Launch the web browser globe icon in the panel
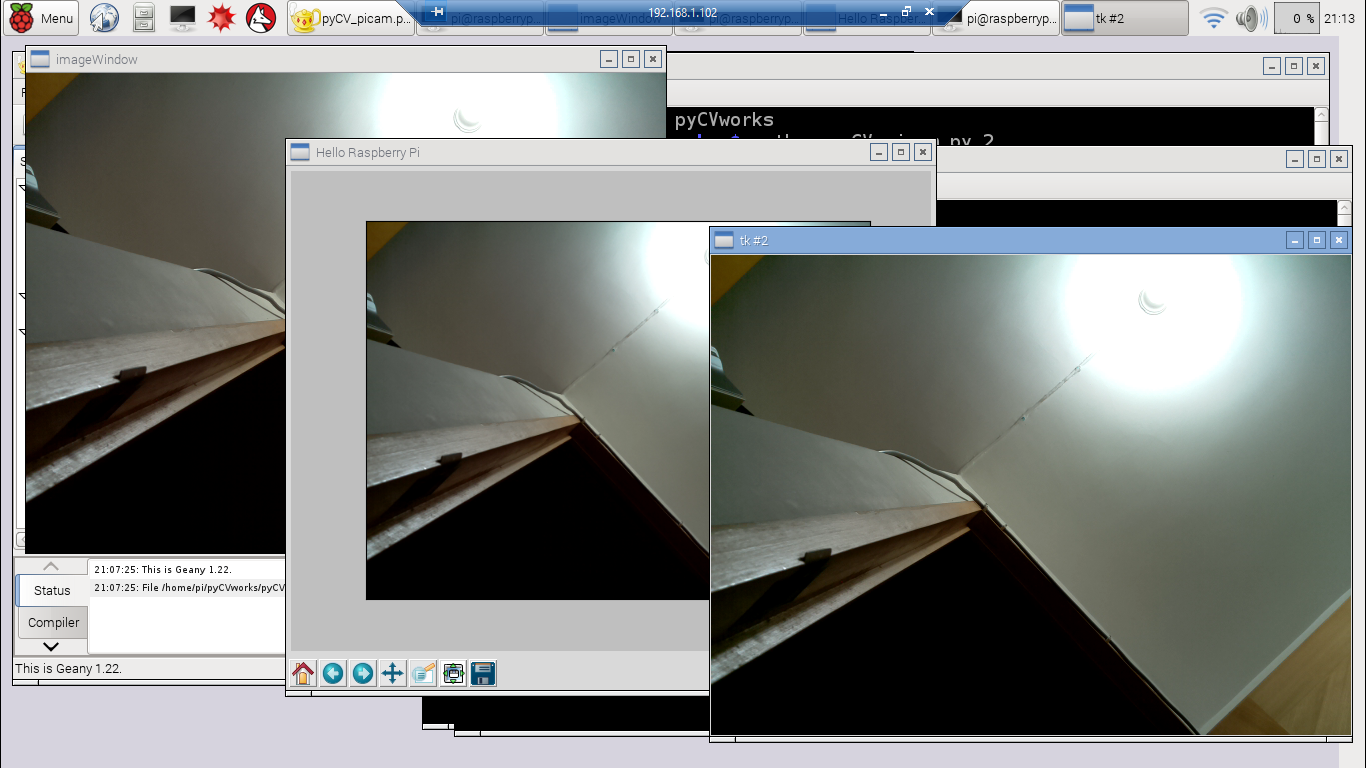This screenshot has height=768, width=1366. (x=104, y=18)
